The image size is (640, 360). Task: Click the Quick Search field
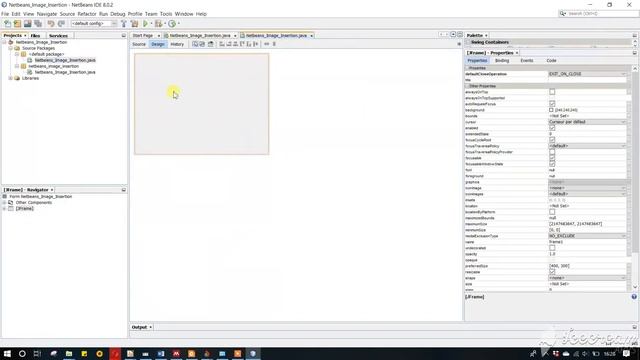[598, 14]
